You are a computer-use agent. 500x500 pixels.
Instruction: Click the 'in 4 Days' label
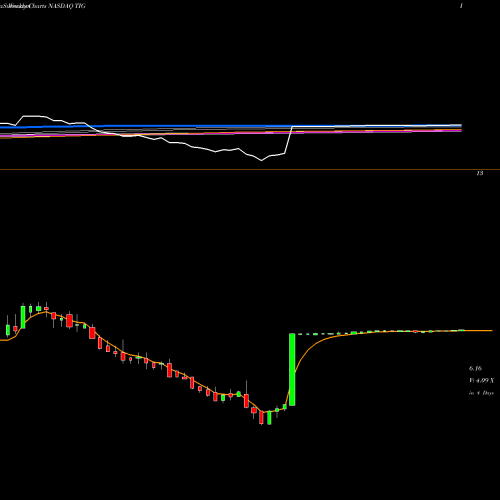pos(481,393)
